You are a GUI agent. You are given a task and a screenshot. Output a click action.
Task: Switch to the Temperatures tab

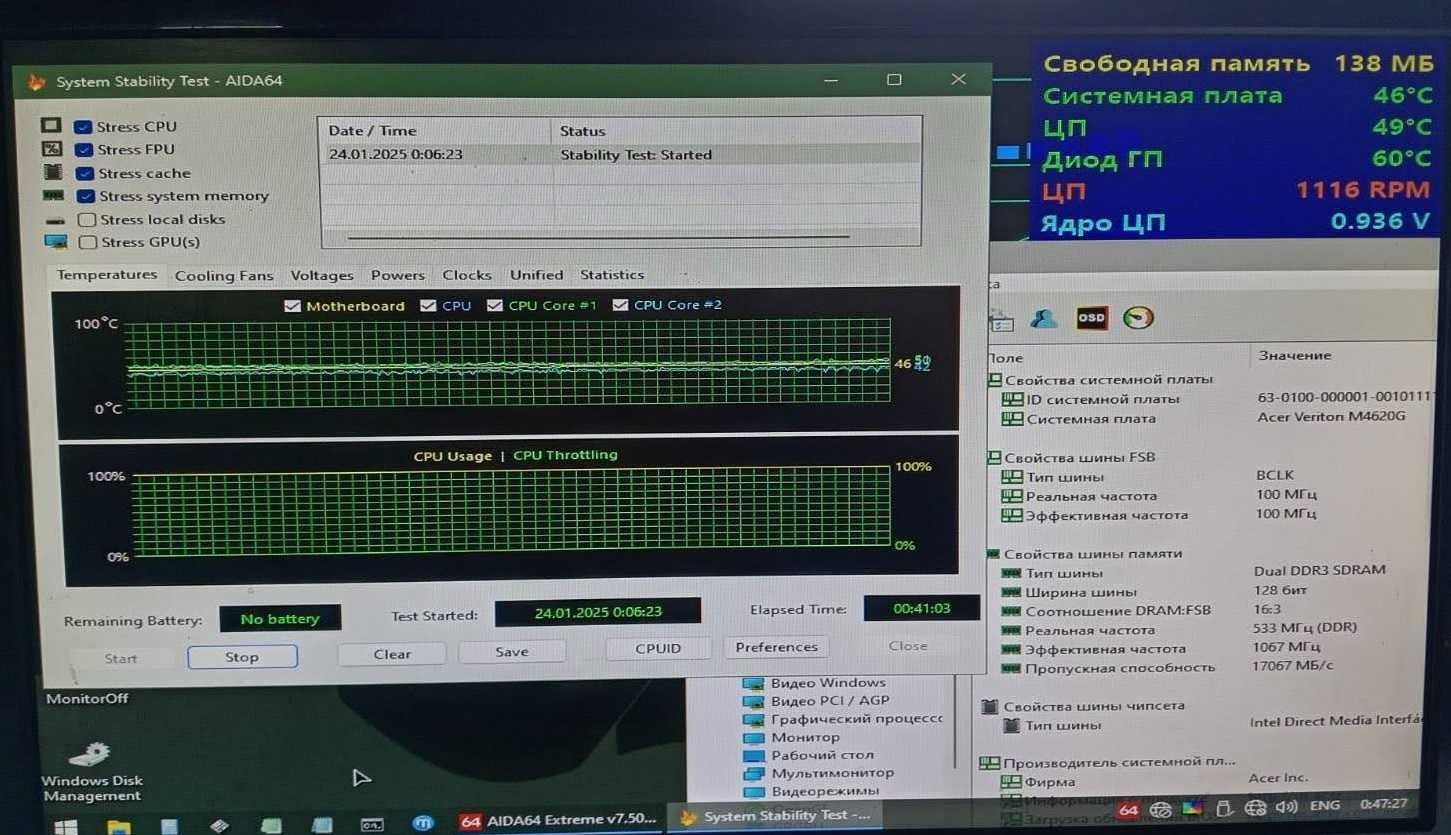point(106,275)
